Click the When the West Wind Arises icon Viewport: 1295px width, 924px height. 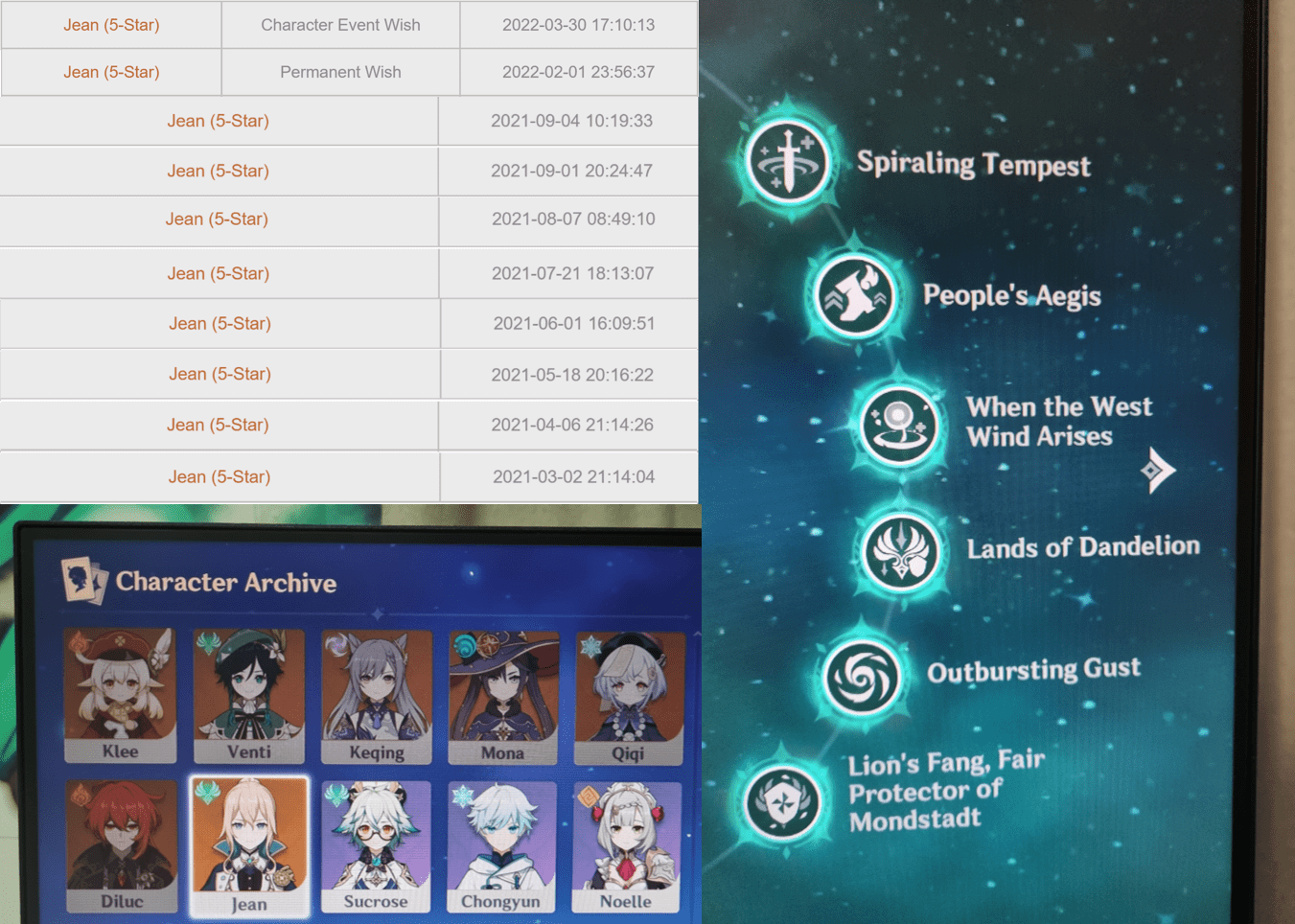pyautogui.click(x=900, y=423)
